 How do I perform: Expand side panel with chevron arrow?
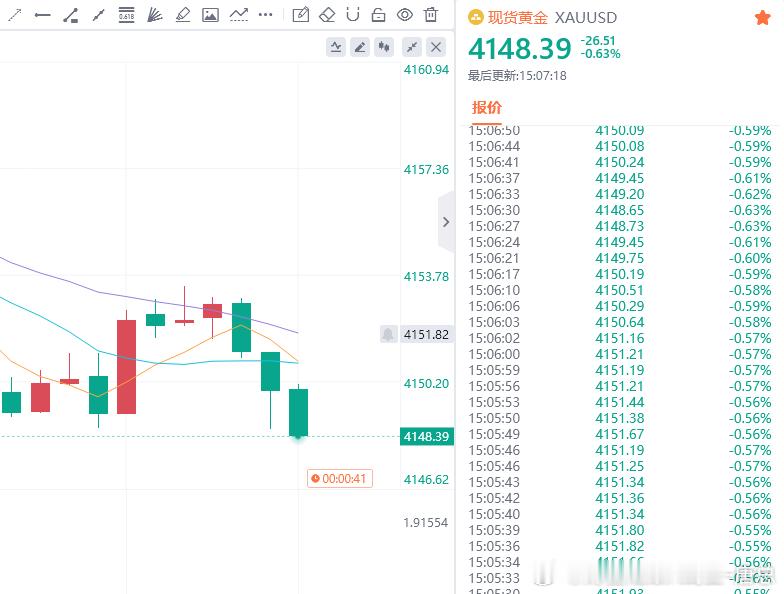[446, 222]
